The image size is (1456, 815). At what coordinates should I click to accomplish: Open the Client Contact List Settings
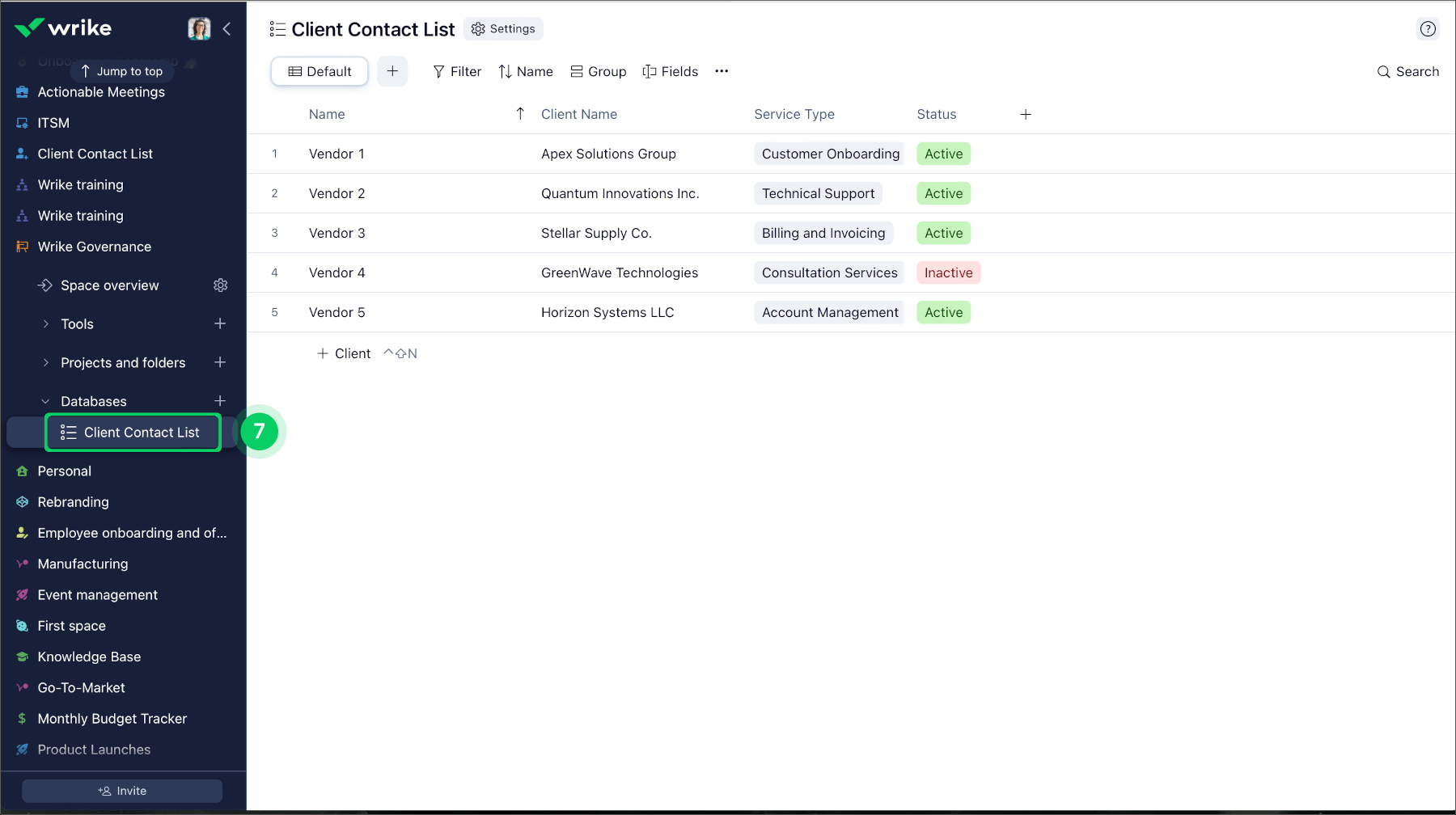(x=503, y=28)
